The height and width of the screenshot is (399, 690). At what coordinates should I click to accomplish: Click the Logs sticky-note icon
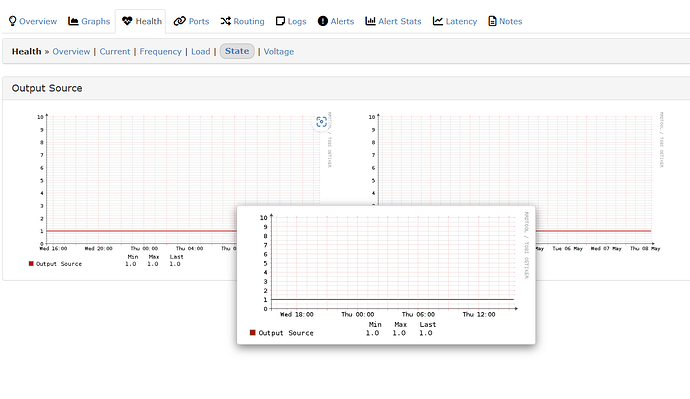coord(280,21)
